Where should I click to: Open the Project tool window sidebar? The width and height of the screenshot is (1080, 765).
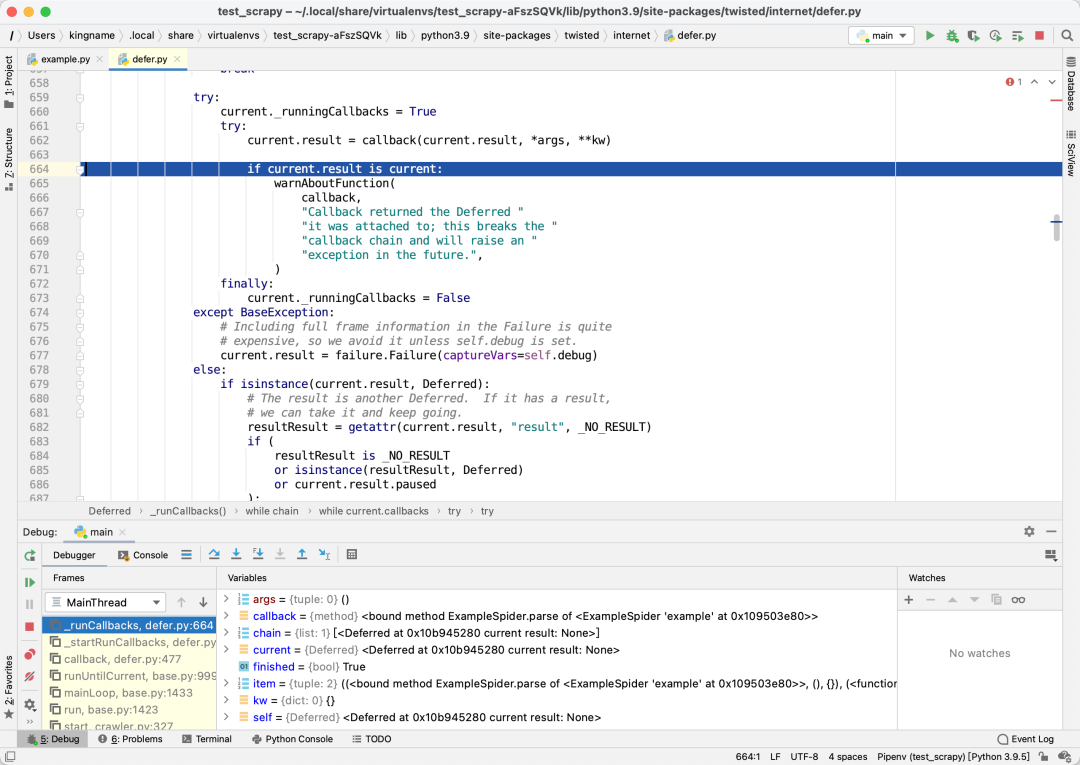click(x=9, y=81)
